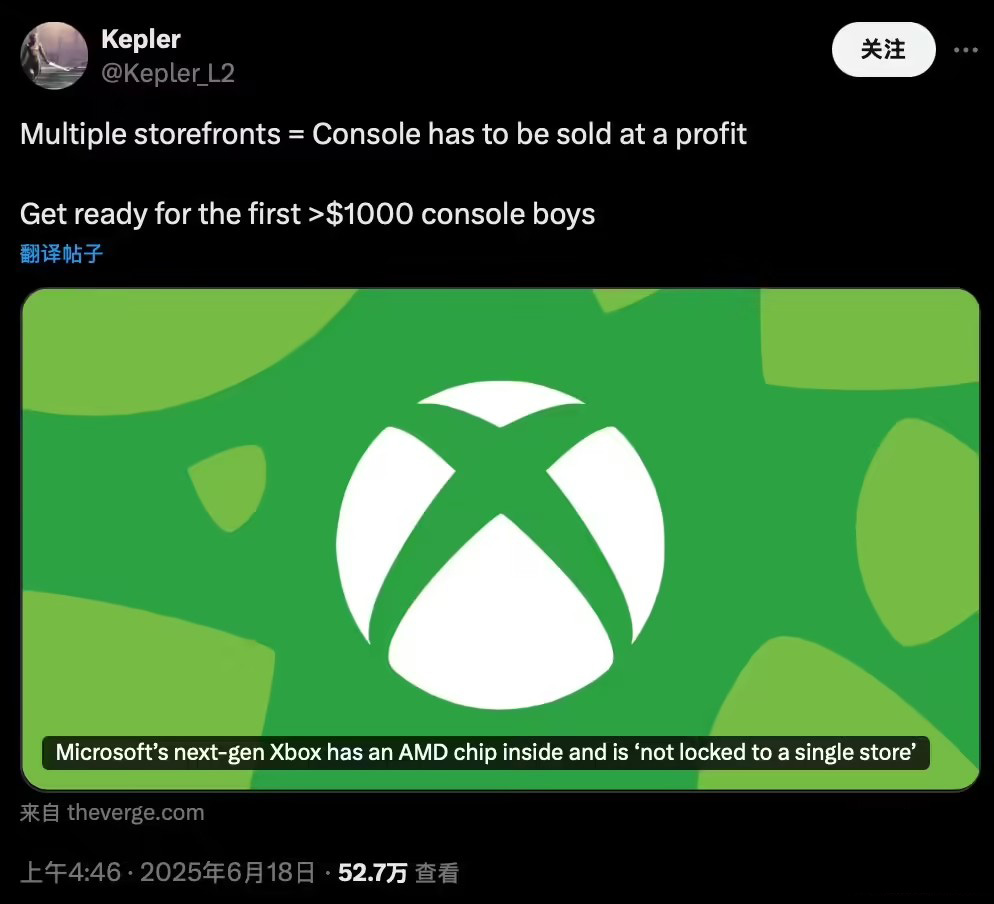This screenshot has width=994, height=904.
Task: Click the 52.7万 view count
Action: coord(372,873)
